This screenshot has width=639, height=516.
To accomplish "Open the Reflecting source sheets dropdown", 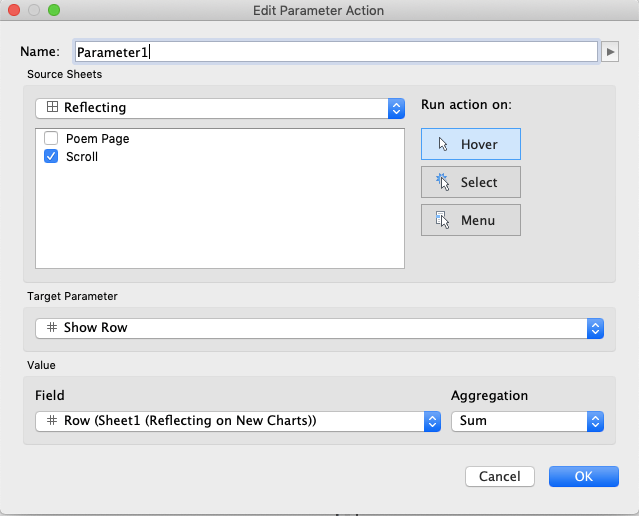I will 396,108.
